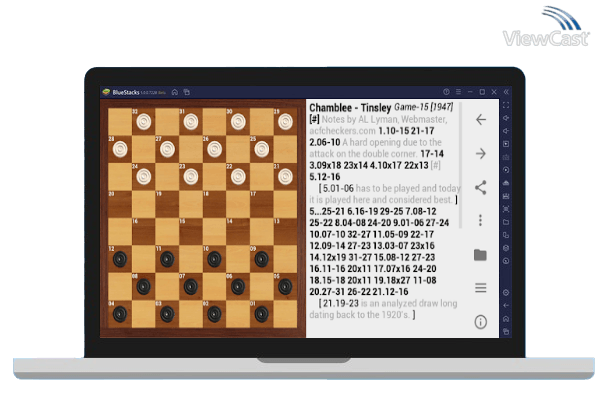The width and height of the screenshot is (602, 414).
Task: Open the BlueStacks title bar menu lines
Action: click(457, 92)
